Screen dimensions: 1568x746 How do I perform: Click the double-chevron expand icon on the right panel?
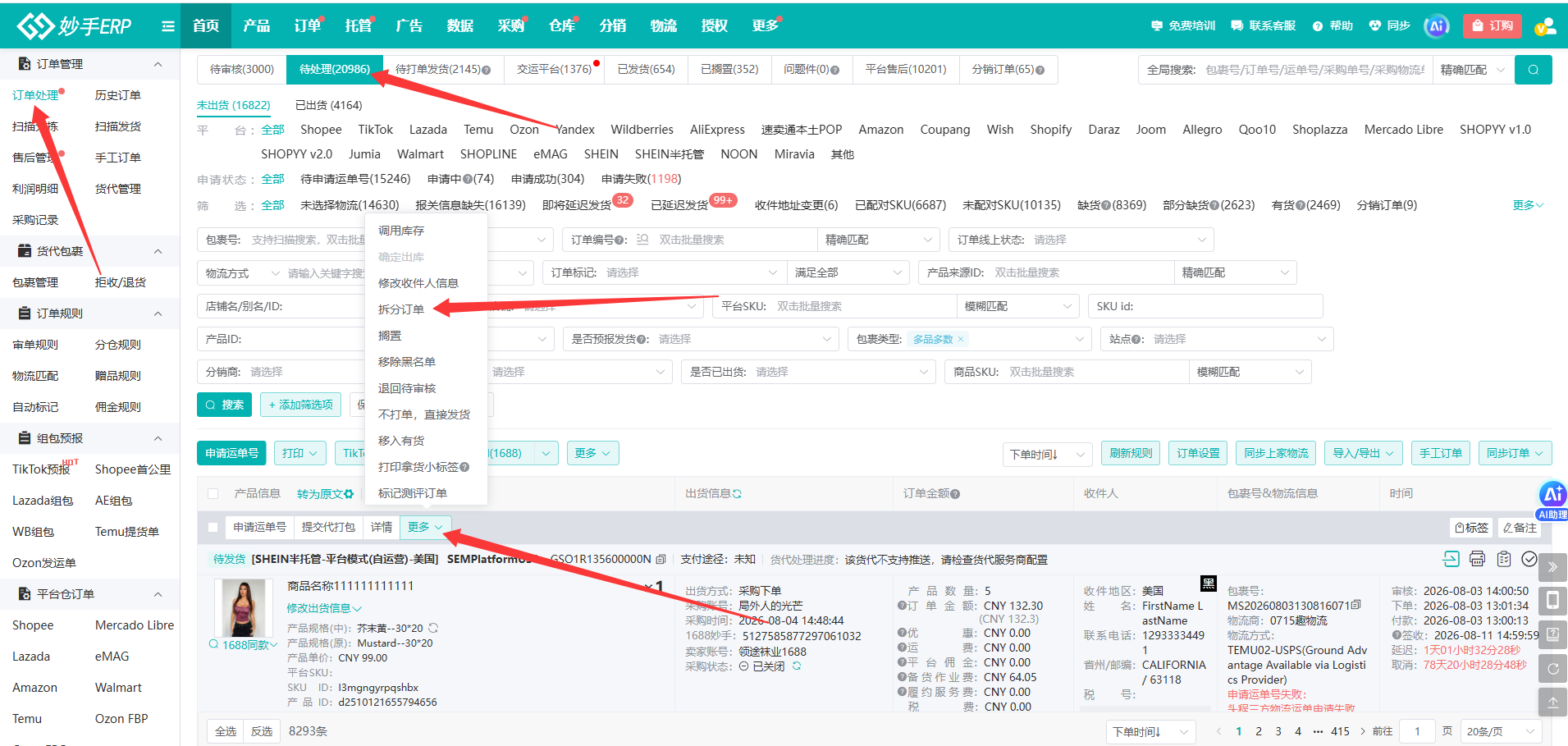pos(1552,566)
